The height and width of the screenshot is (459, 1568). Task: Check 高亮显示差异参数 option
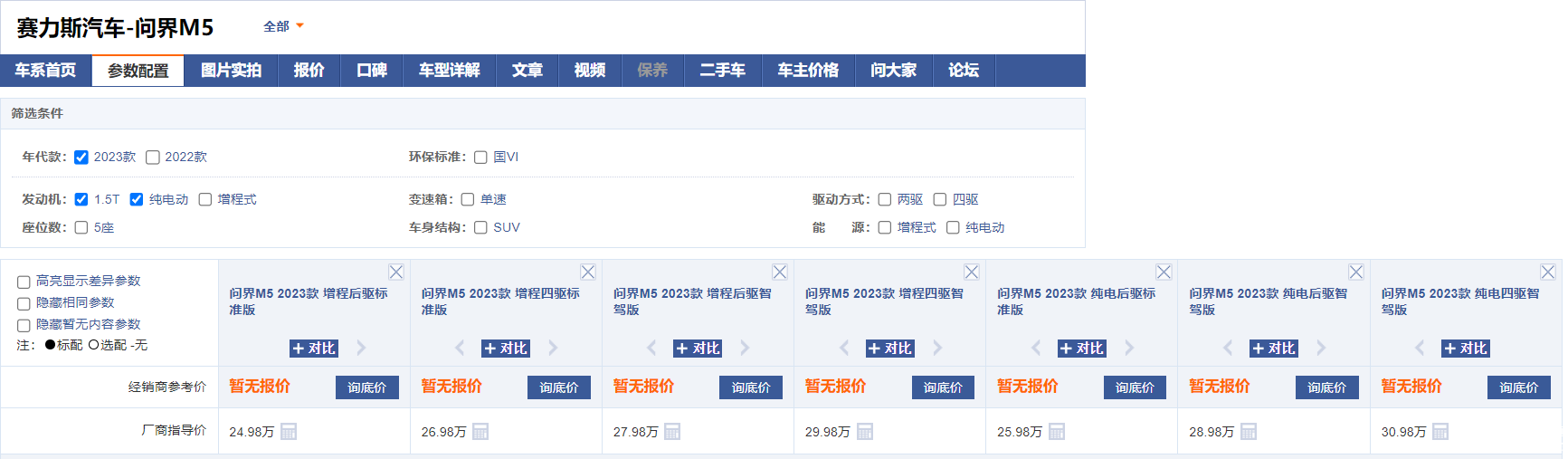[x=24, y=282]
